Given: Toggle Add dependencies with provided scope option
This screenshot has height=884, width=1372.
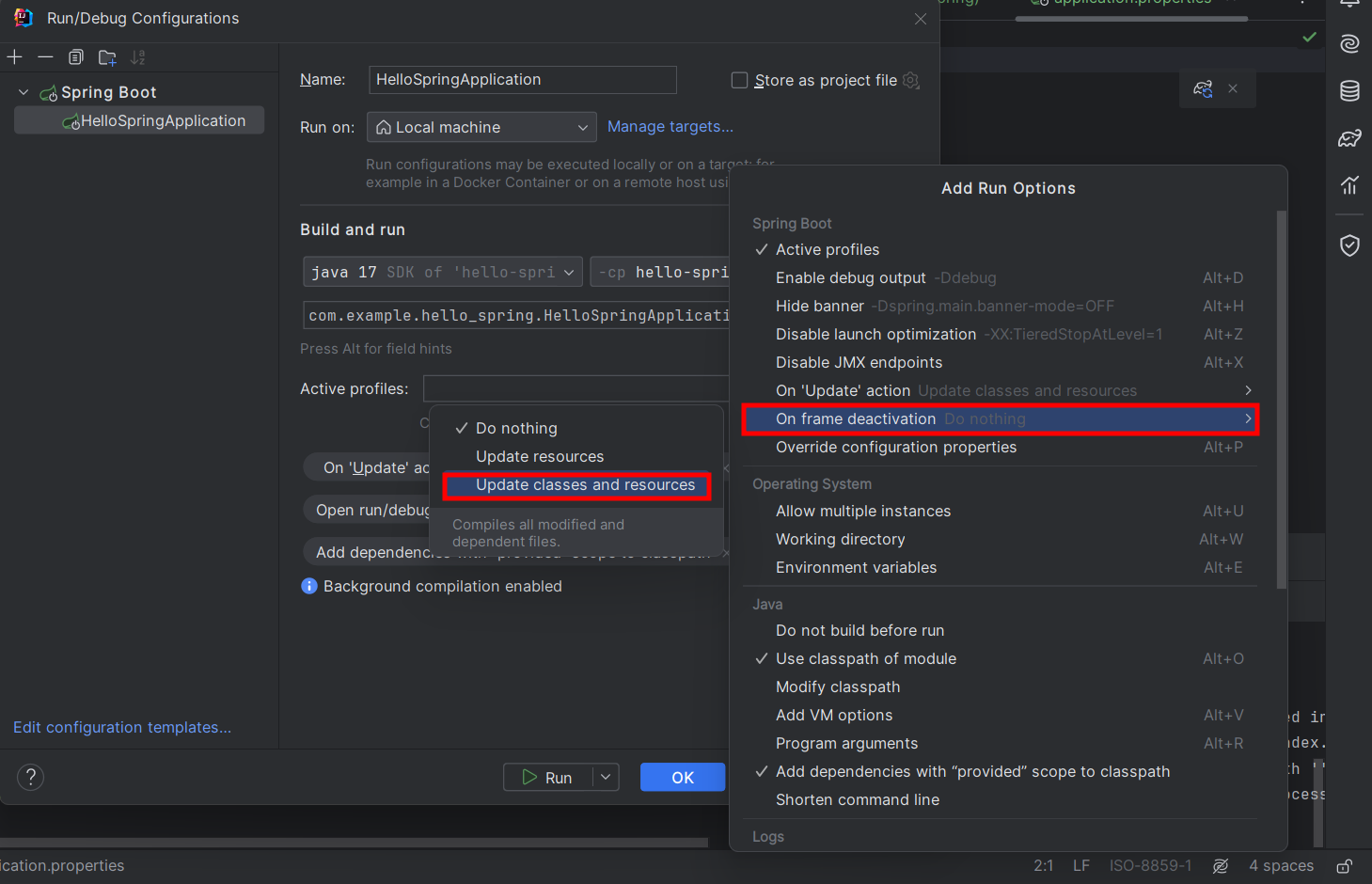Looking at the screenshot, I should (1001, 771).
